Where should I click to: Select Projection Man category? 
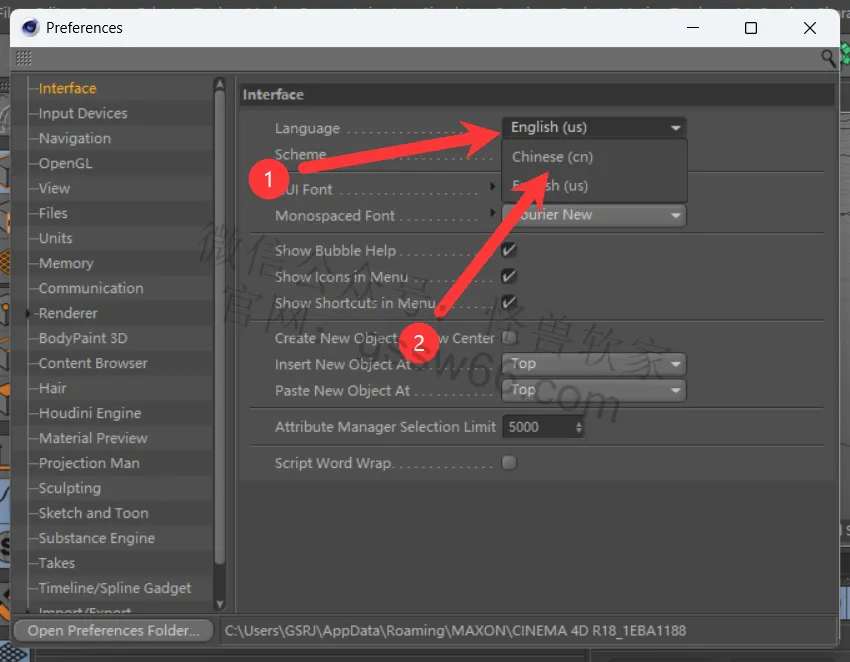click(x=89, y=462)
